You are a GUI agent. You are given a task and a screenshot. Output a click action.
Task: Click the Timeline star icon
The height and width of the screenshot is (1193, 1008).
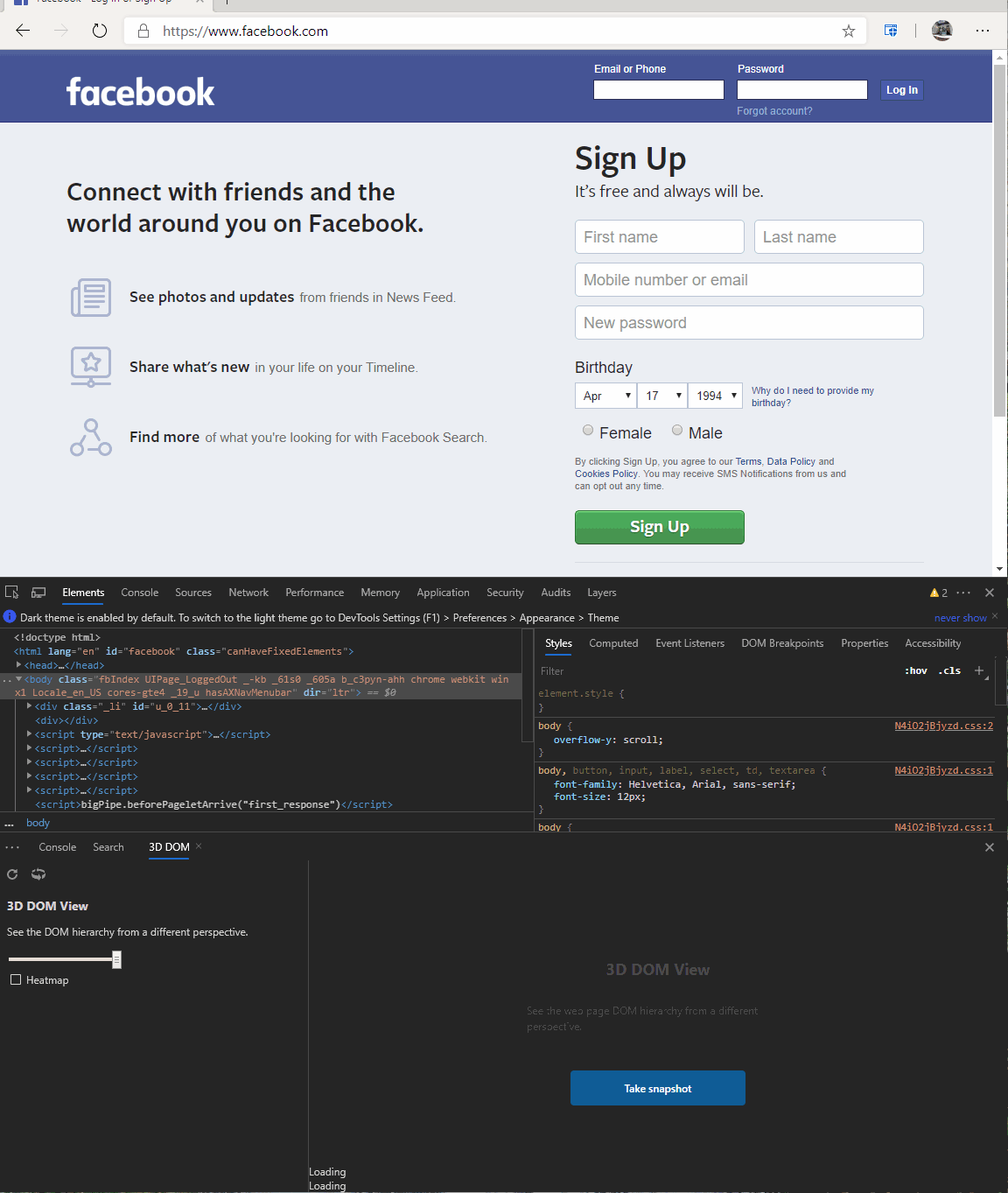pyautogui.click(x=91, y=367)
